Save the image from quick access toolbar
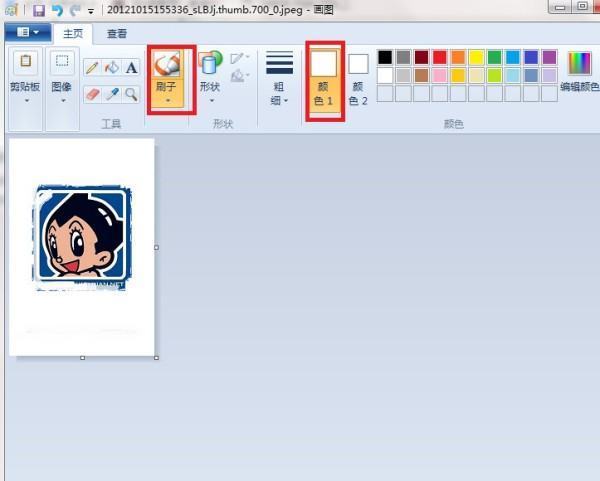This screenshot has width=600, height=481. point(39,10)
